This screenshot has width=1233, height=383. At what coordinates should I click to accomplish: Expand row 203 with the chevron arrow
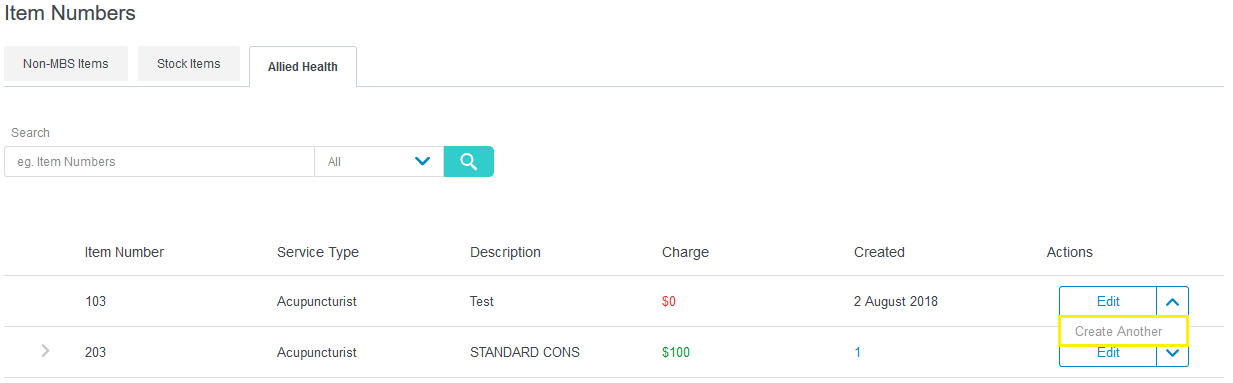(x=45, y=351)
